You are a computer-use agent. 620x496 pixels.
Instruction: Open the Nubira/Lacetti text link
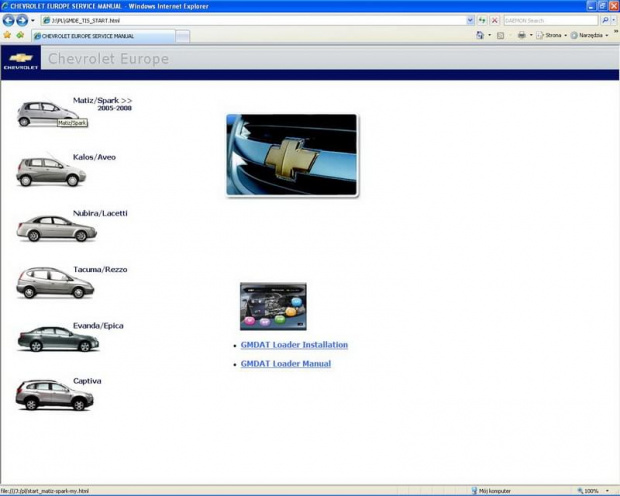[x=100, y=213]
